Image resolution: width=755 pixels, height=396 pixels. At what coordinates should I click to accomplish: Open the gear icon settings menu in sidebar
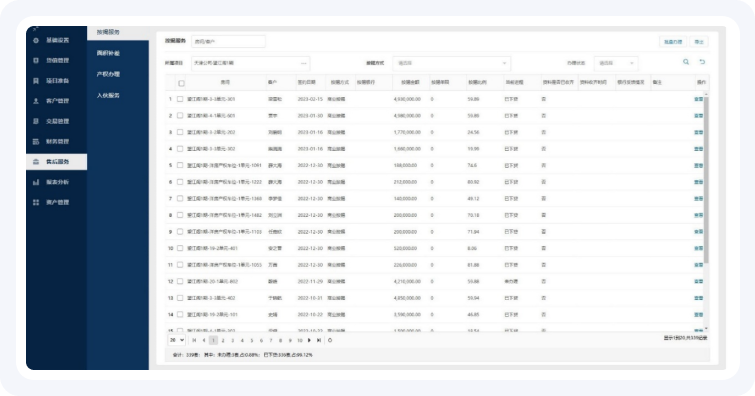tap(36, 40)
